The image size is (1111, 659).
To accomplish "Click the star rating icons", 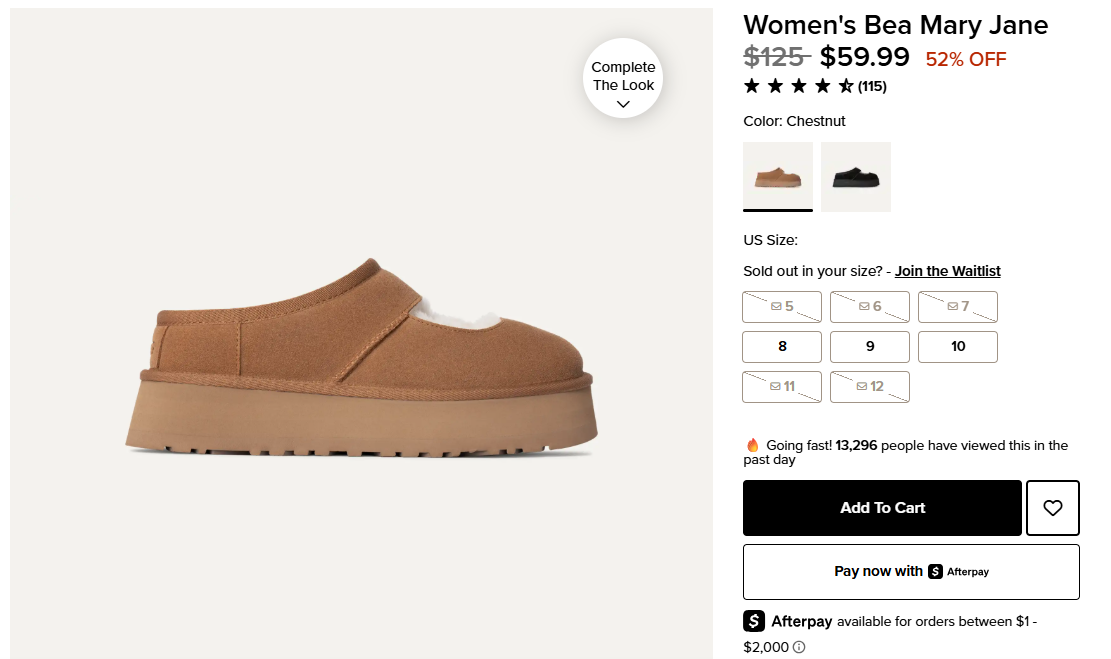I will [798, 86].
